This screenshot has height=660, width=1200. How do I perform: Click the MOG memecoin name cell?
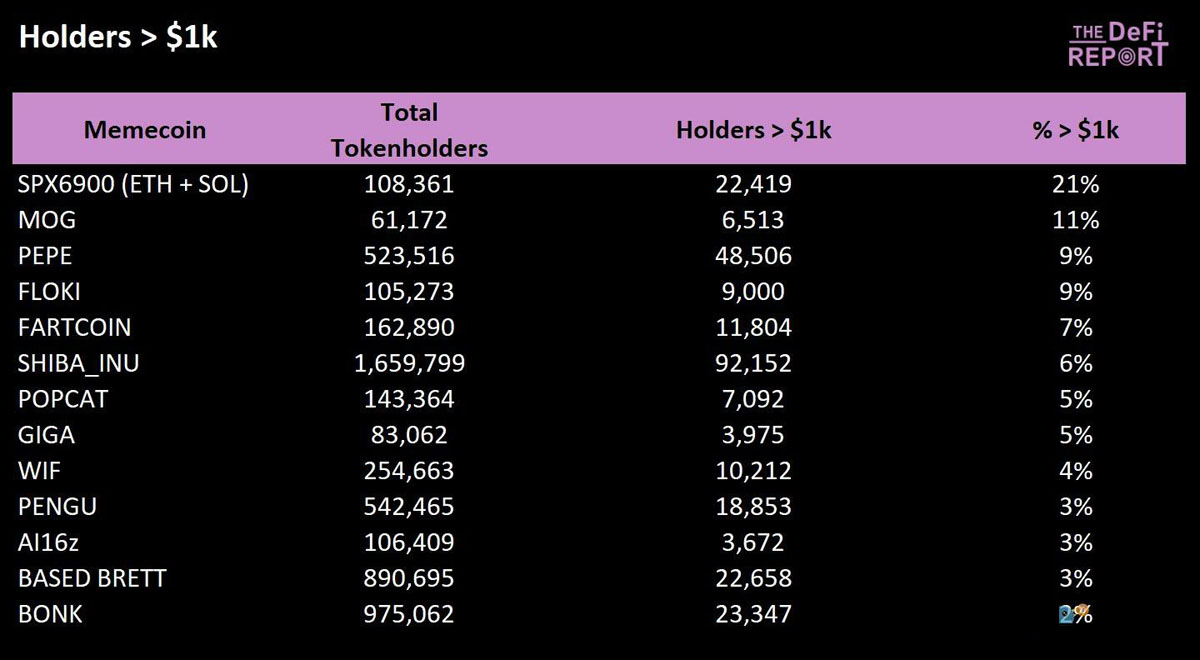click(47, 220)
